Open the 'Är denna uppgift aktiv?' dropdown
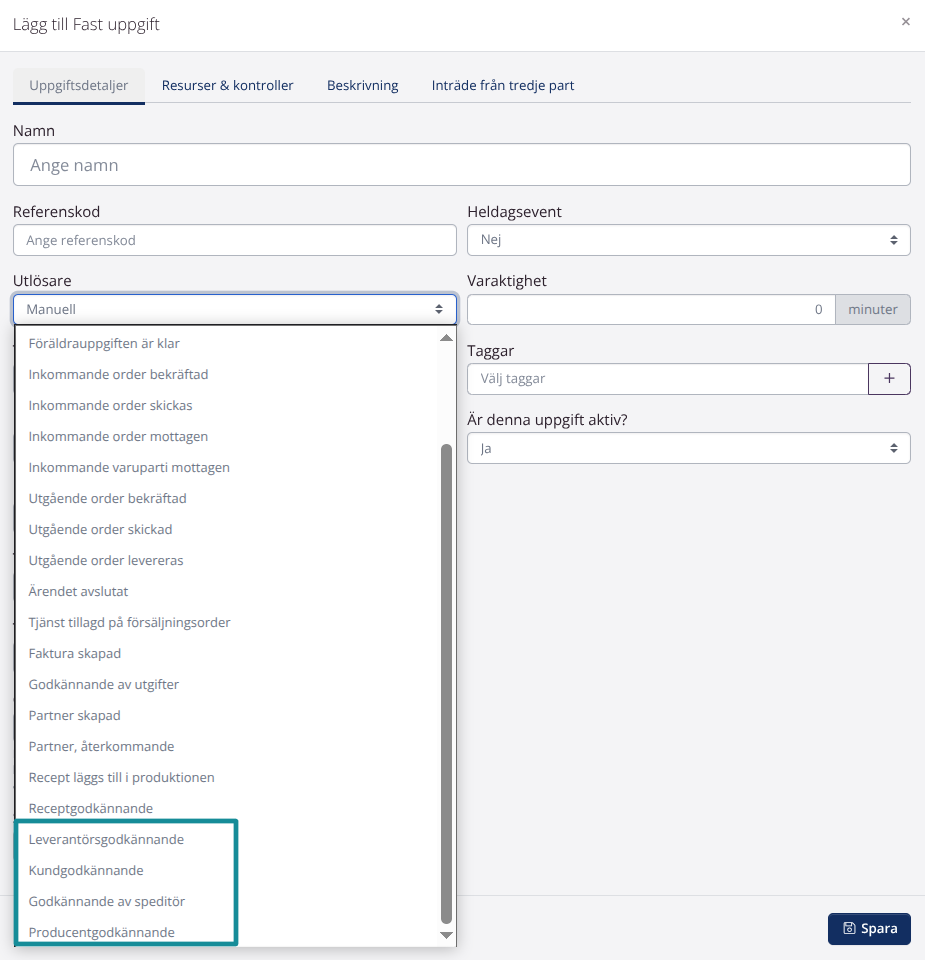This screenshot has width=925, height=960. (688, 449)
